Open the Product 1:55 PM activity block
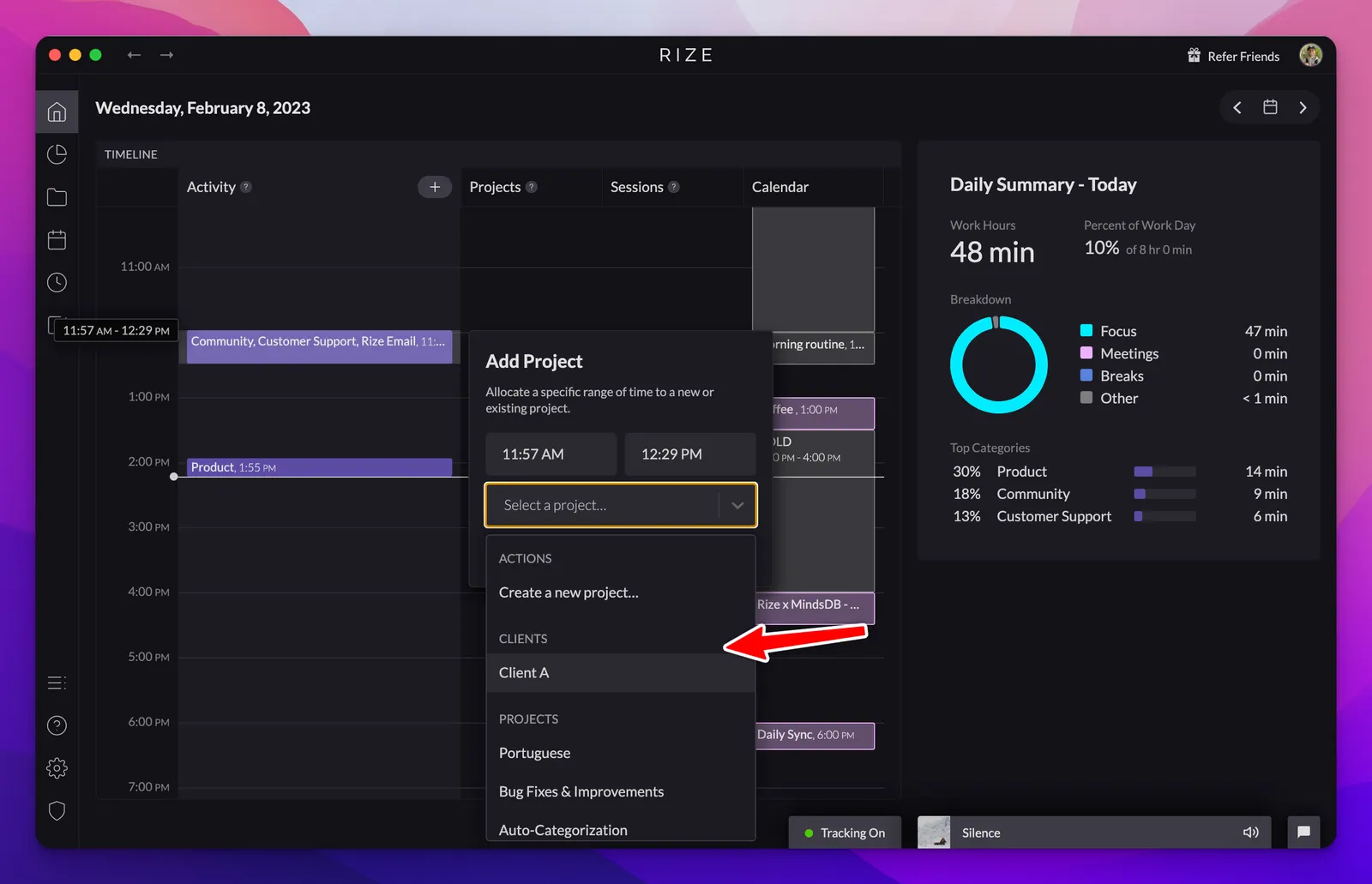The image size is (1372, 884). pos(319,467)
